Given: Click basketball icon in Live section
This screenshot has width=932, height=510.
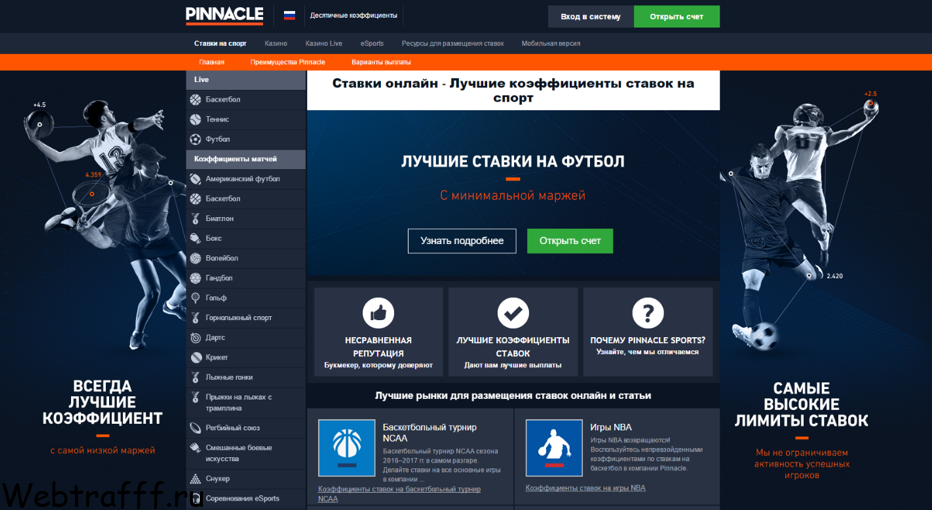Looking at the screenshot, I should pyautogui.click(x=196, y=99).
